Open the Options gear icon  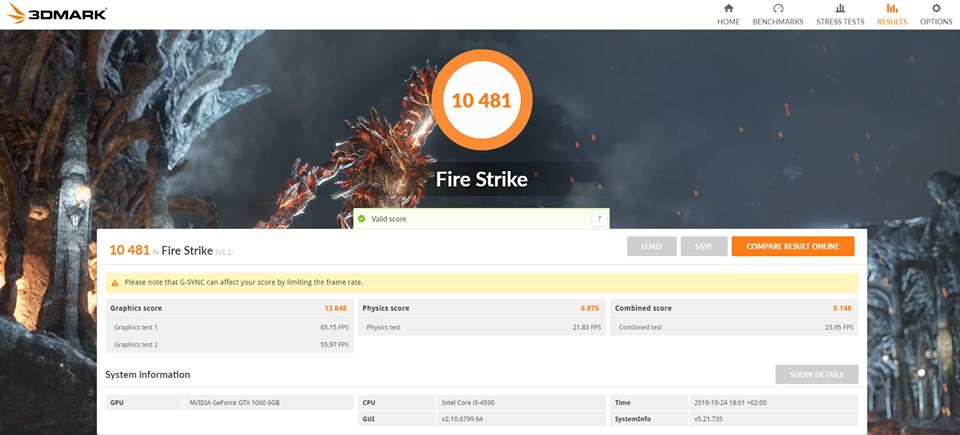point(936,9)
